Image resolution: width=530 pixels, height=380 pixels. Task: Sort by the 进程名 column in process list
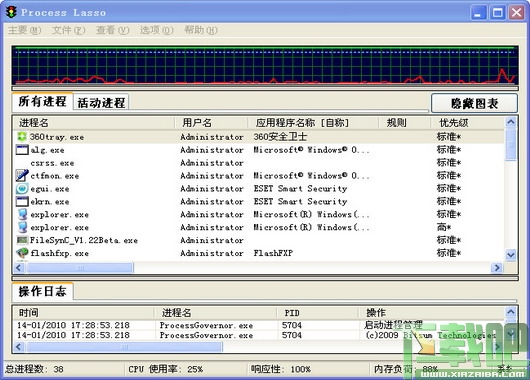point(94,123)
